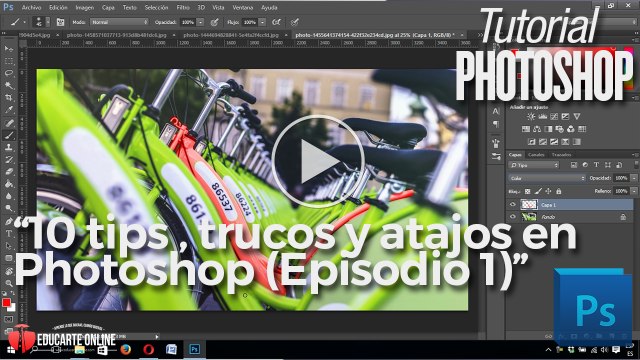
Task: Select the Dodge tool
Action: [9, 209]
